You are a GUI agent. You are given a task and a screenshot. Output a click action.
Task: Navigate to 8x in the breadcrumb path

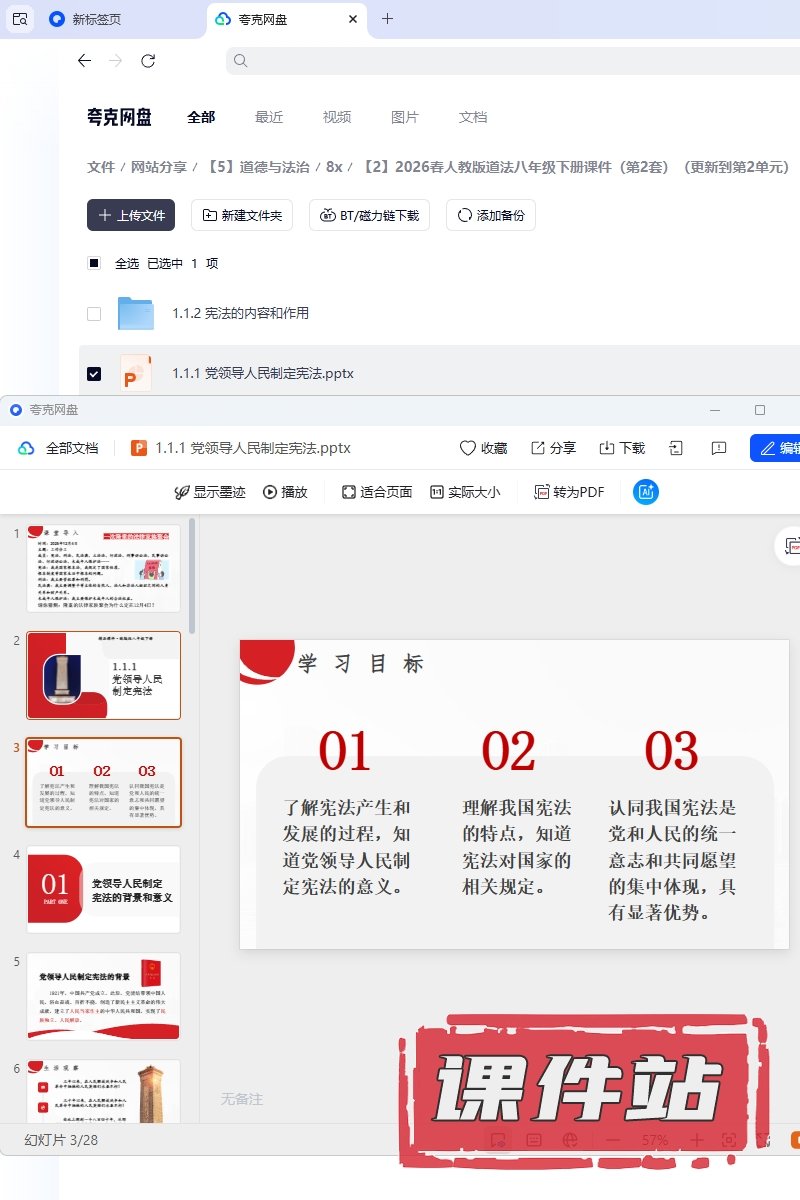[x=334, y=167]
